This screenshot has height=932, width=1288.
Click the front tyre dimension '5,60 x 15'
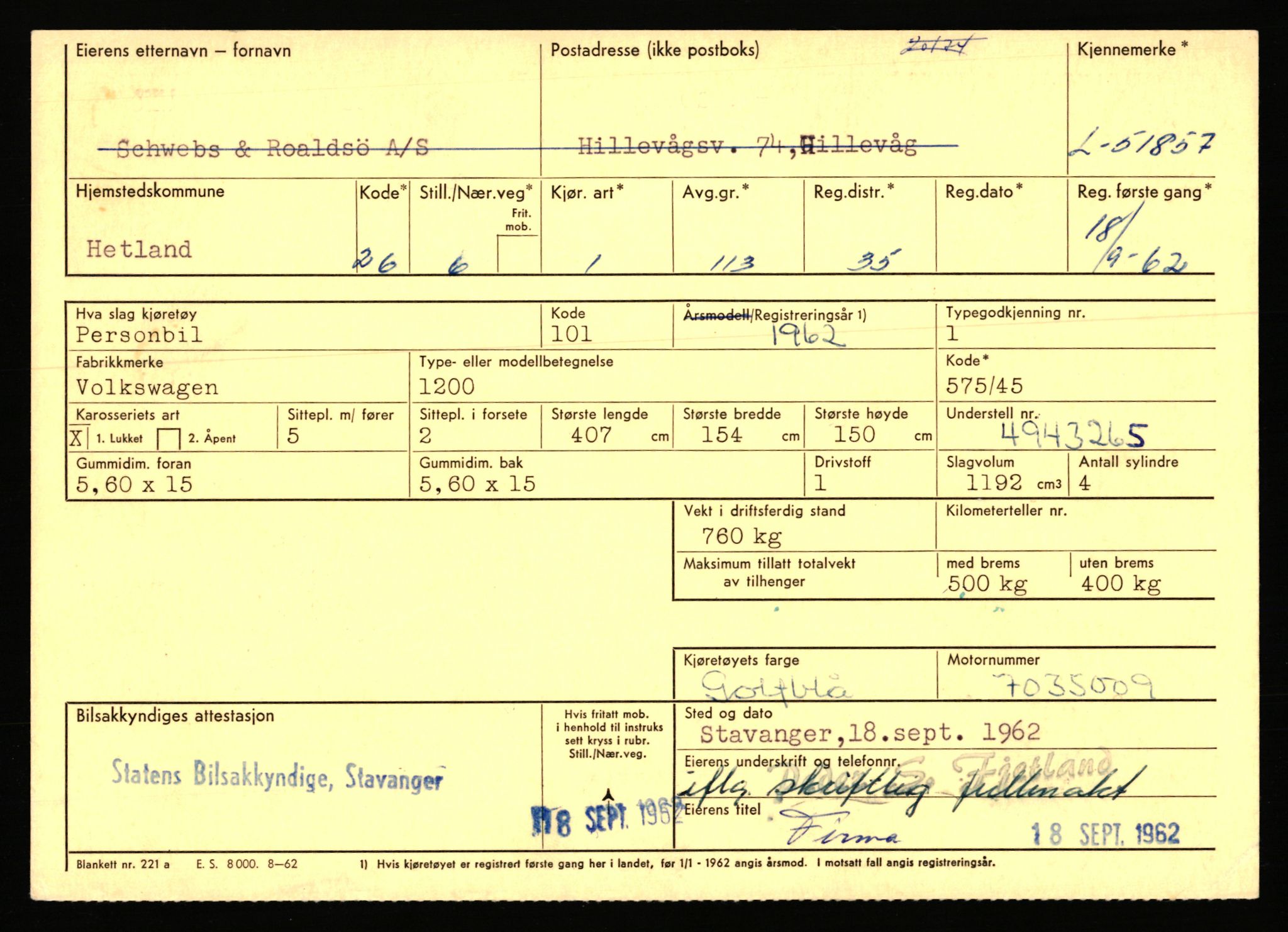click(134, 484)
